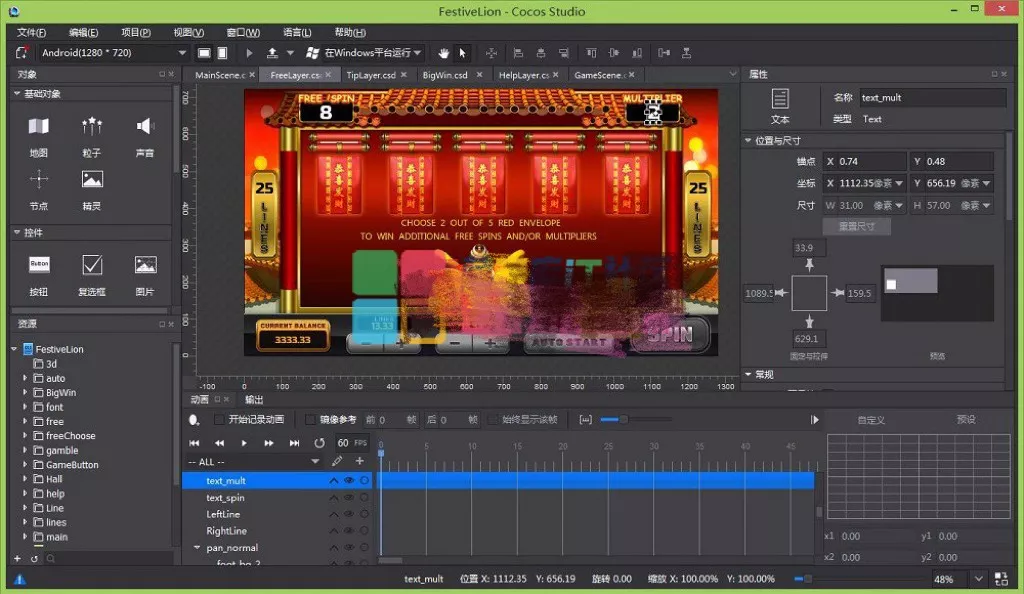
Task: Enable 开始记录动画 checkbox
Action: tap(220, 420)
